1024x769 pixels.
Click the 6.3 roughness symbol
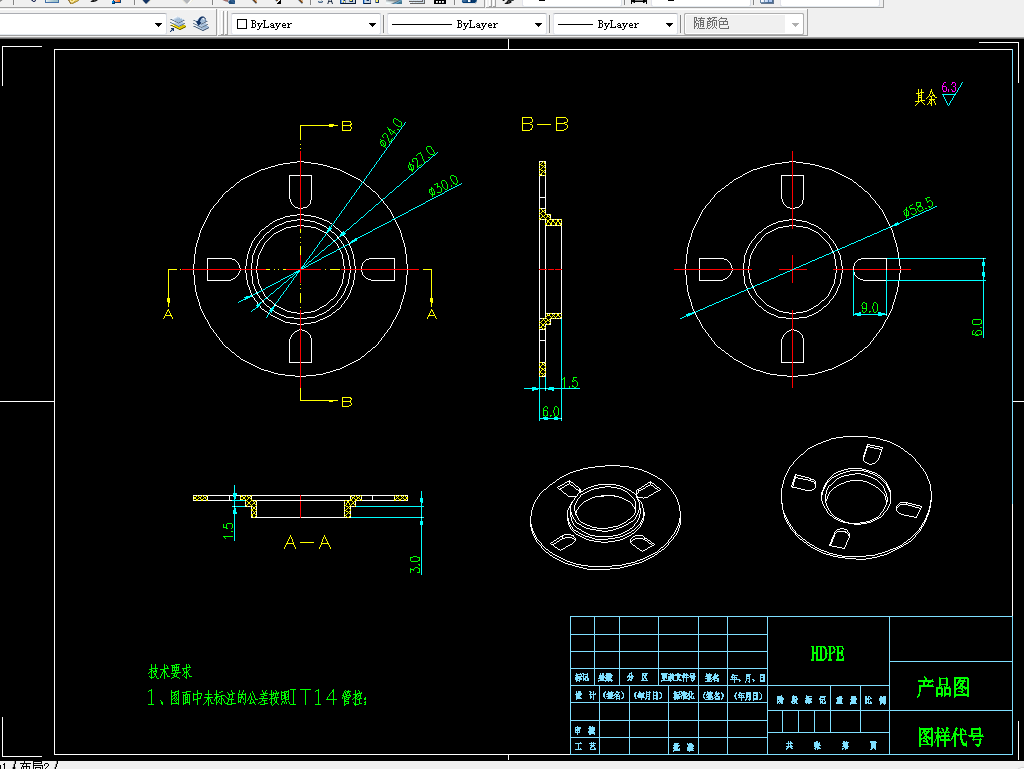pyautogui.click(x=951, y=93)
